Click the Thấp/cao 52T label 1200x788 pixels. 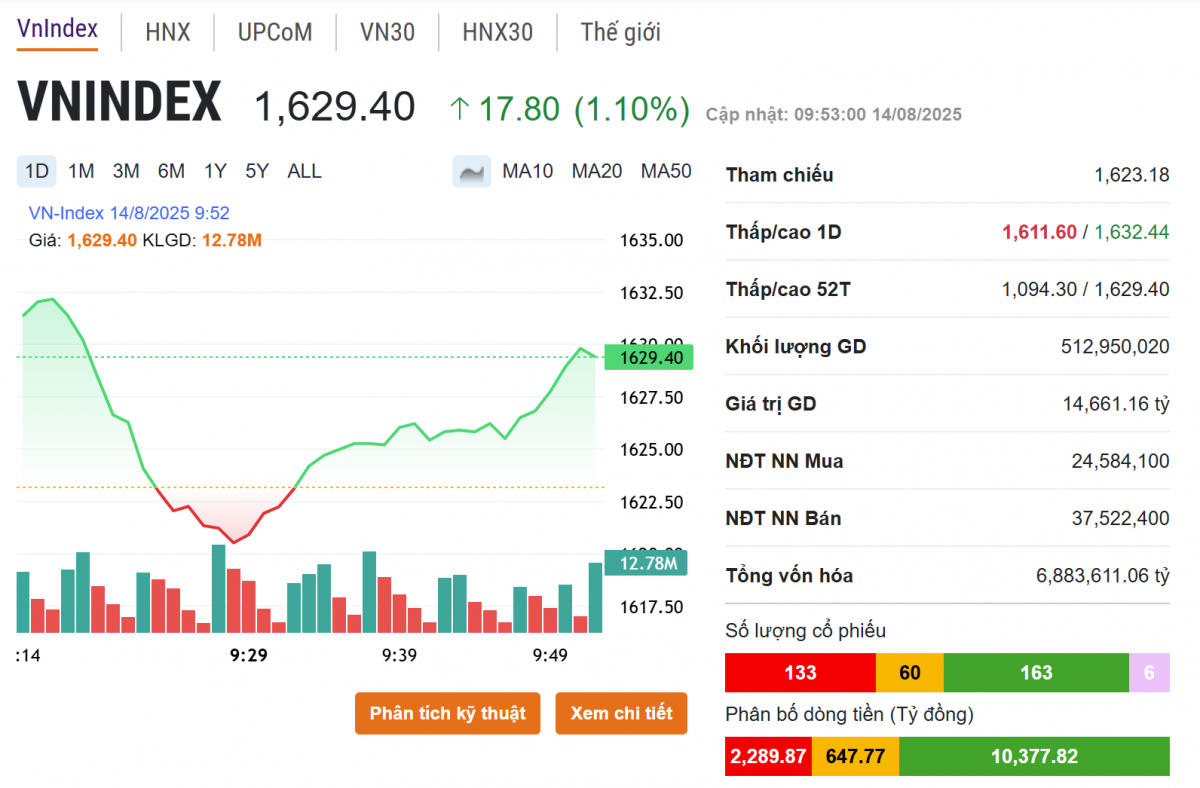coord(788,290)
